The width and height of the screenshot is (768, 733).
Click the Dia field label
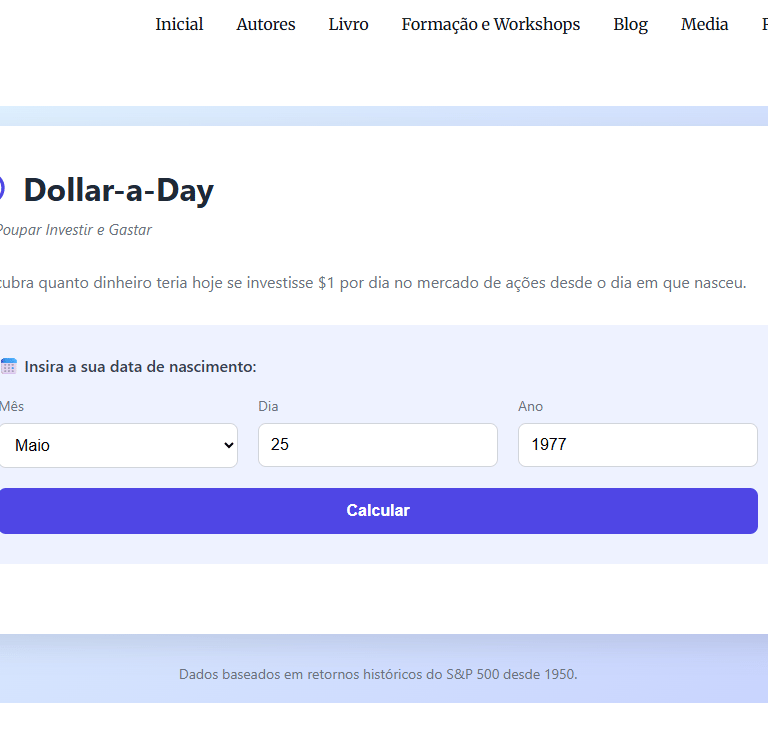coord(268,406)
